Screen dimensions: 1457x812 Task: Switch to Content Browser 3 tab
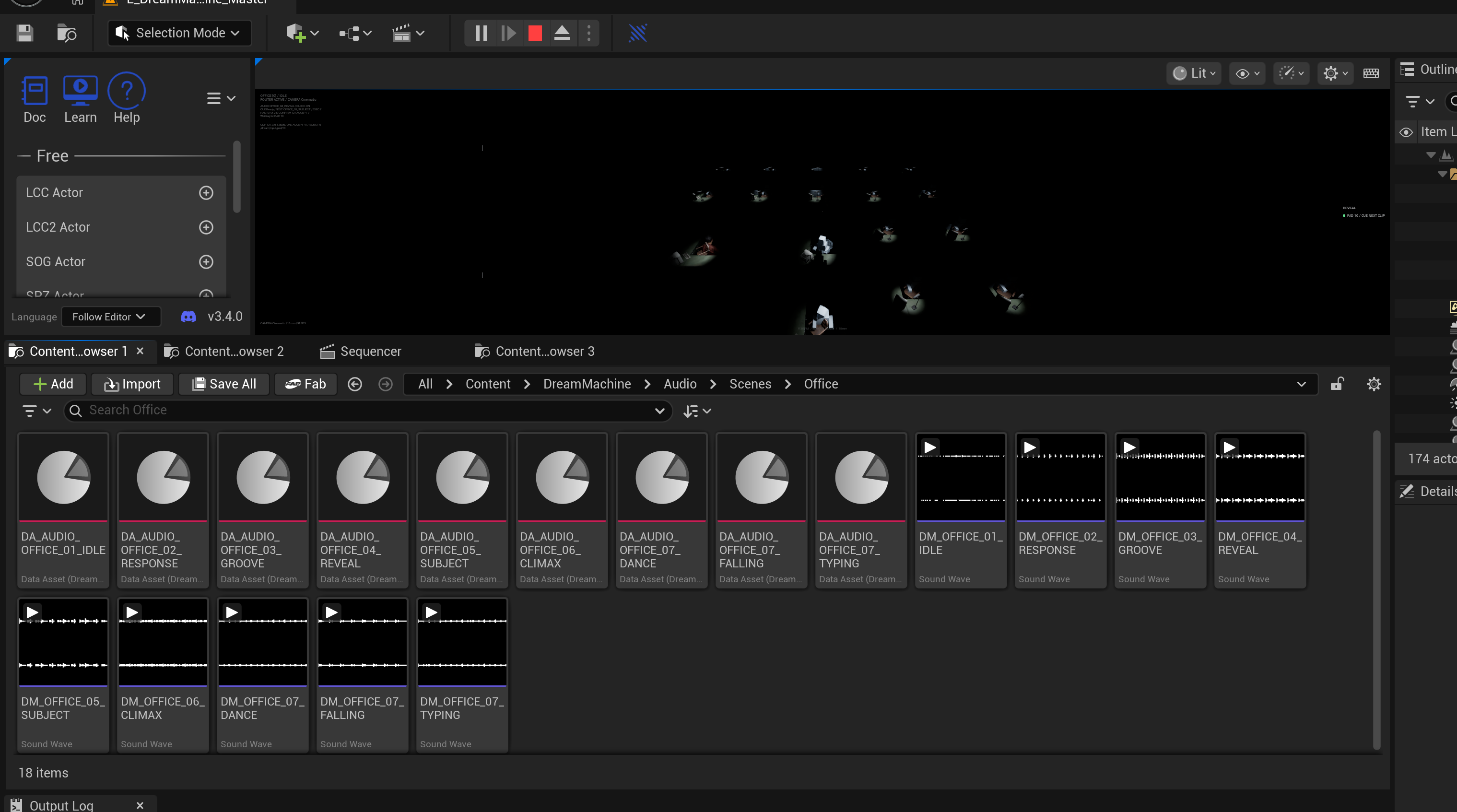point(535,352)
